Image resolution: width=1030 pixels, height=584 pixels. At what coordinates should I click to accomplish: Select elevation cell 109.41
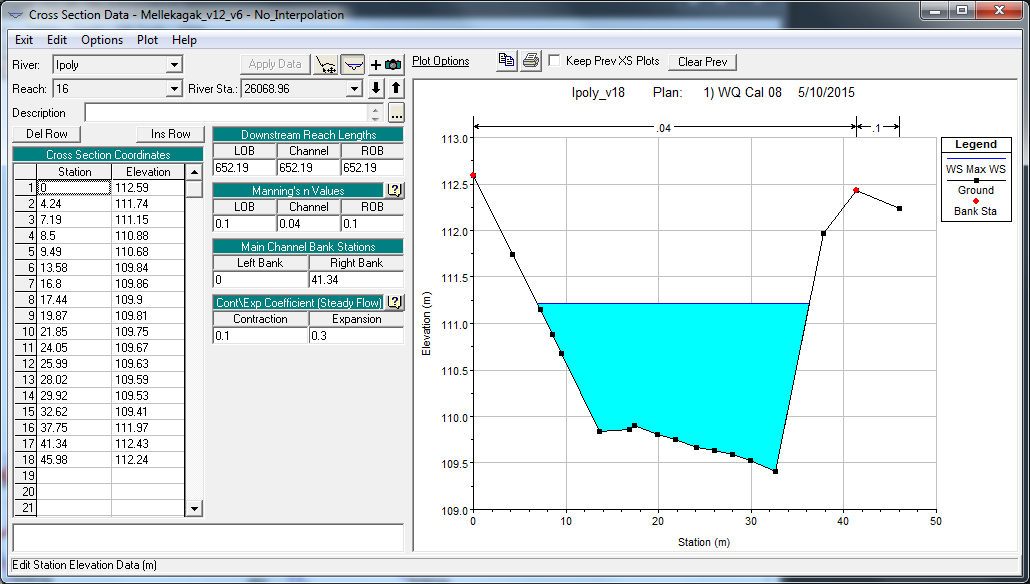(x=148, y=412)
